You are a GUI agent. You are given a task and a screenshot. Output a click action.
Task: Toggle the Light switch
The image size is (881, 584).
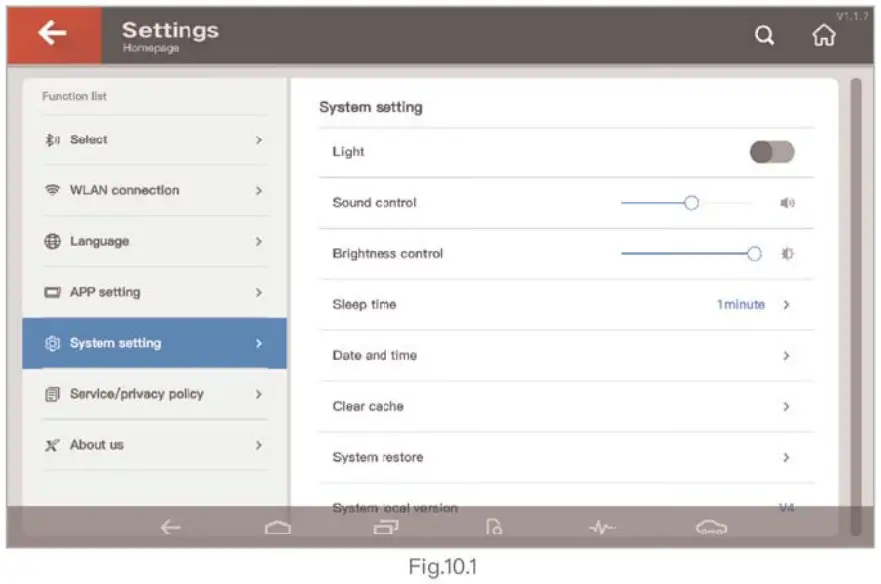click(771, 152)
